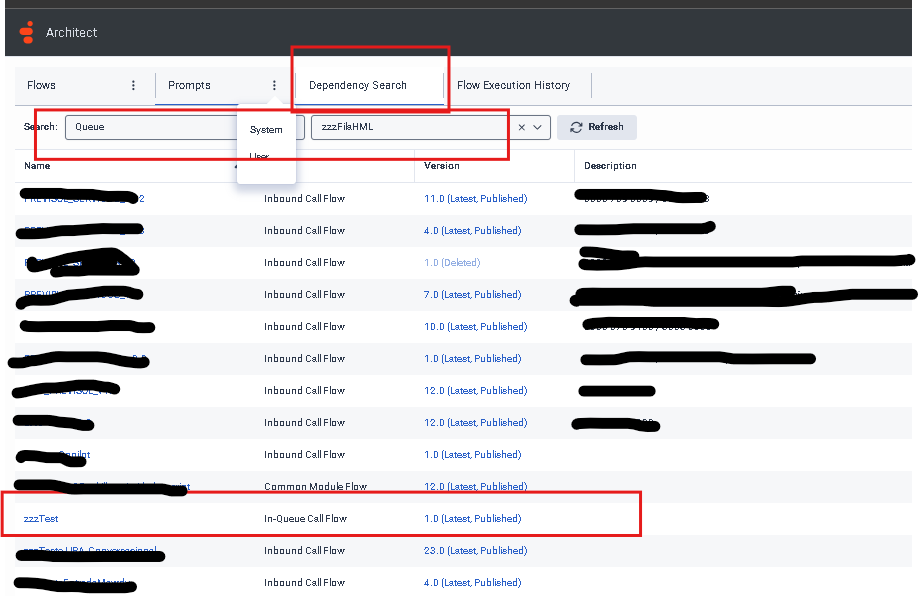Expand the zzzFilaHML dropdown chevron
This screenshot has height=596, width=919.
[537, 127]
